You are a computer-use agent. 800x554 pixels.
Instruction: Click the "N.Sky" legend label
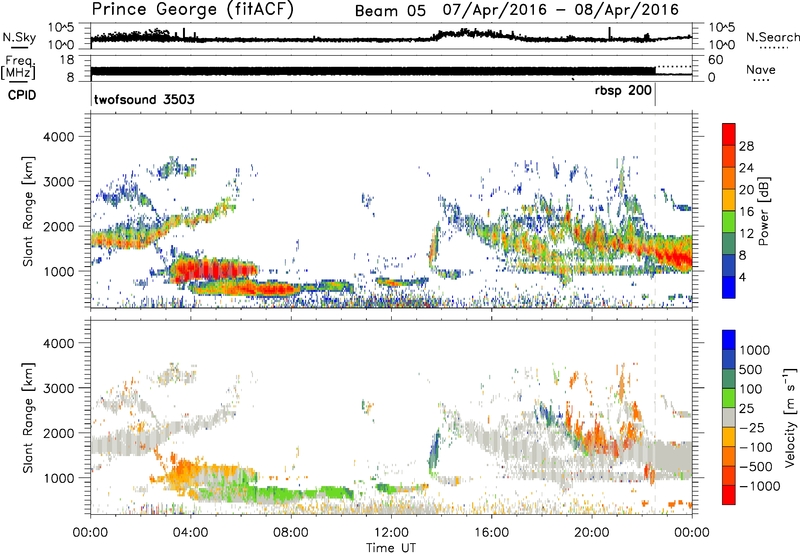point(19,37)
